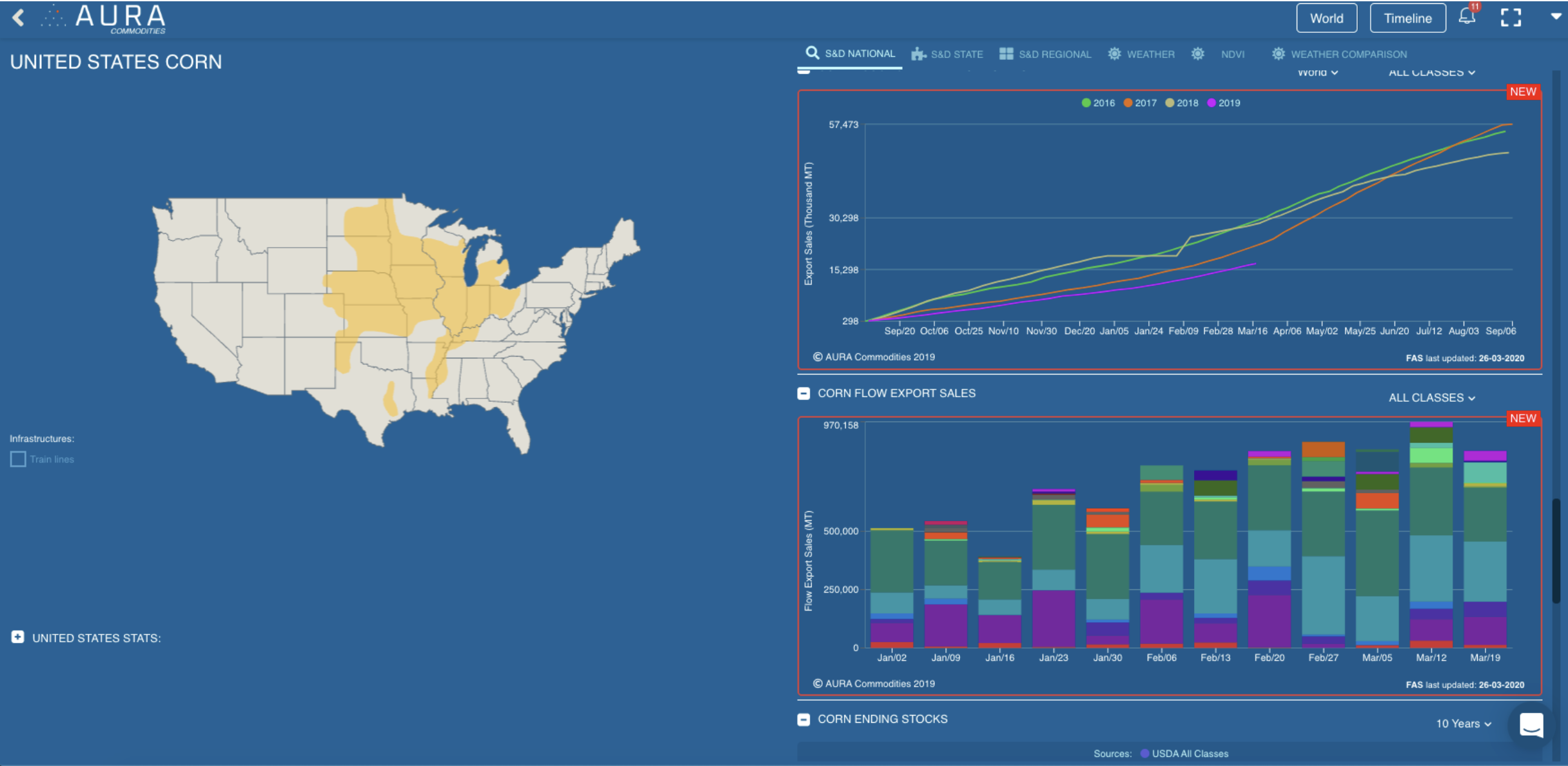Click the S&D STATE puzzle icon

(x=917, y=53)
